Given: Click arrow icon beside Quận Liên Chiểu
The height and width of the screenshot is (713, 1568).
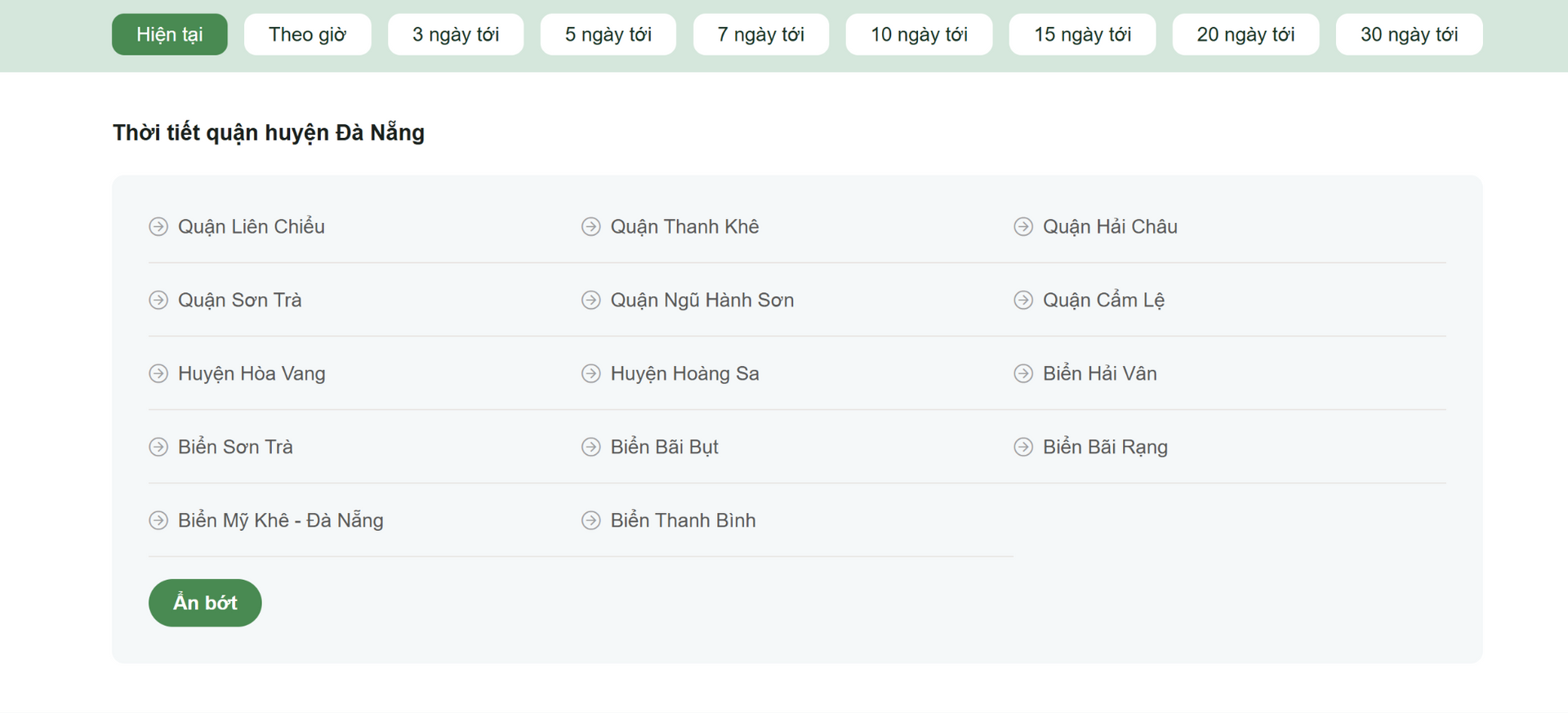Looking at the screenshot, I should click(x=158, y=226).
